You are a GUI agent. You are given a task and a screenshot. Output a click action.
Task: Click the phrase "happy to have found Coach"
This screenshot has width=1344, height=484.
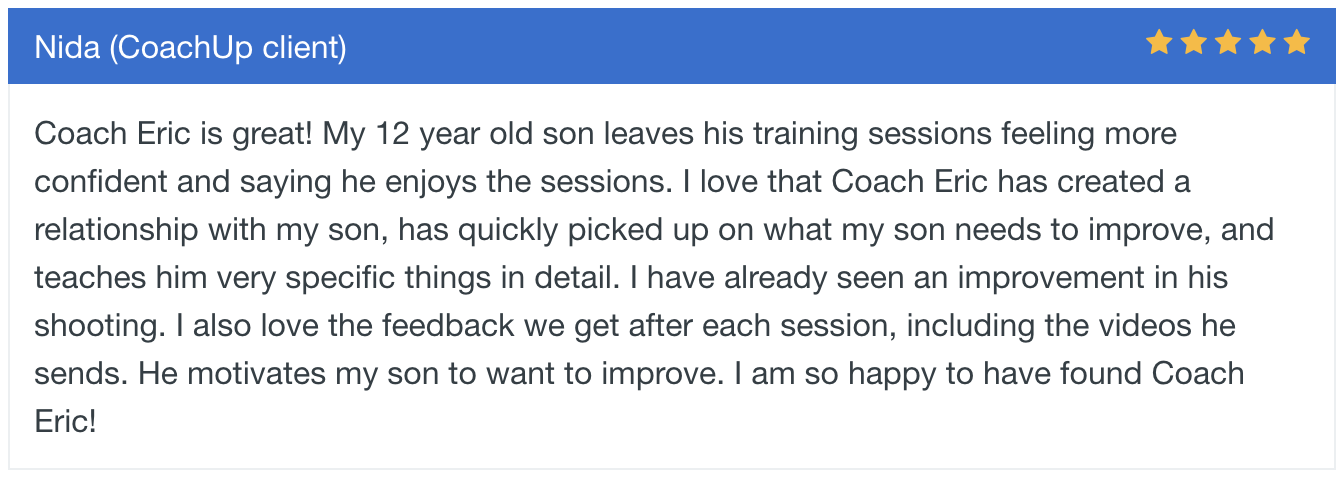coord(1050,374)
